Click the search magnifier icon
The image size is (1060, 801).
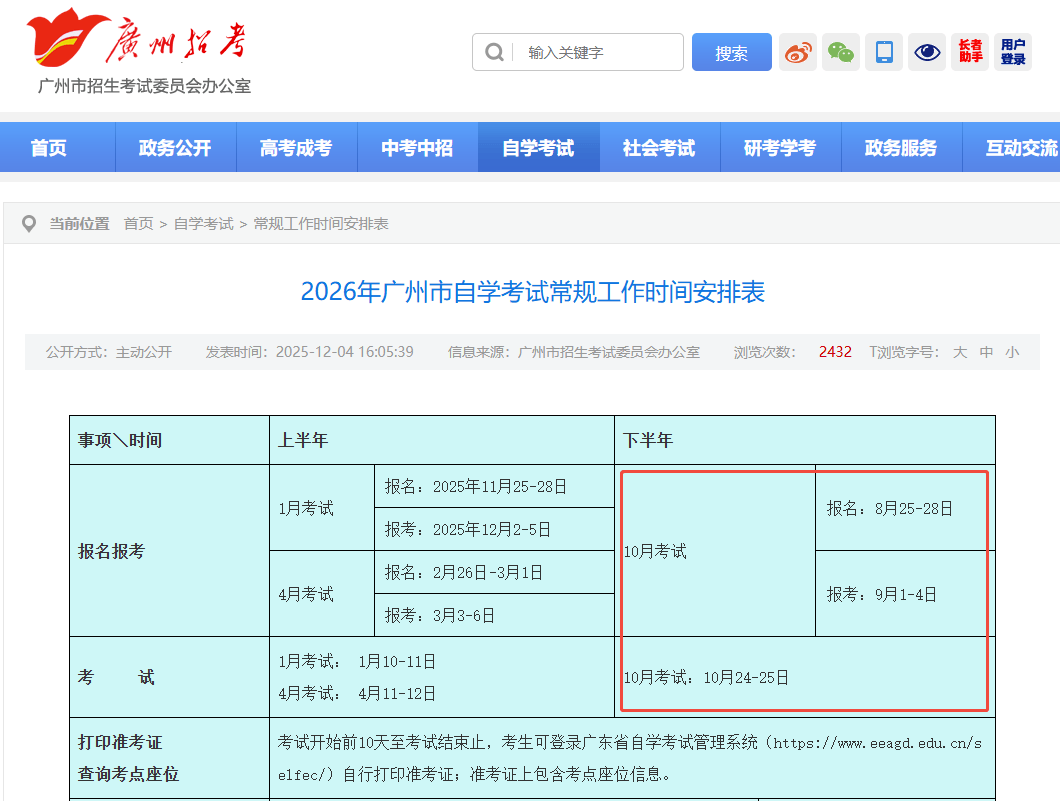click(x=494, y=52)
